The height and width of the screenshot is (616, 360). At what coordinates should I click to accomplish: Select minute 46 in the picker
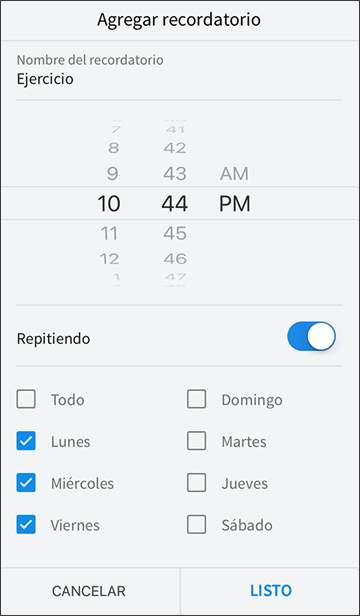[175, 258]
